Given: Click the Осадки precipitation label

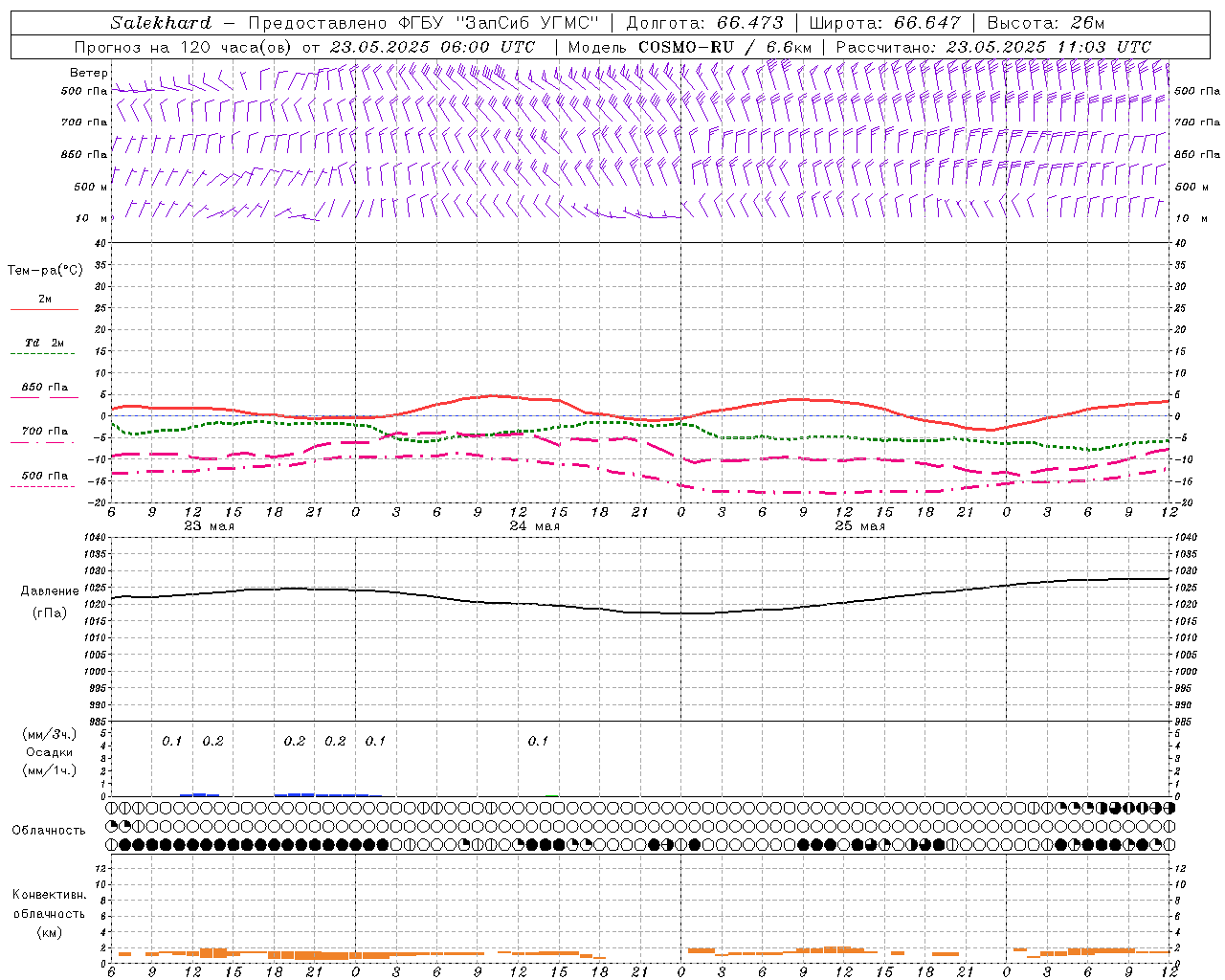Looking at the screenshot, I should (x=50, y=752).
